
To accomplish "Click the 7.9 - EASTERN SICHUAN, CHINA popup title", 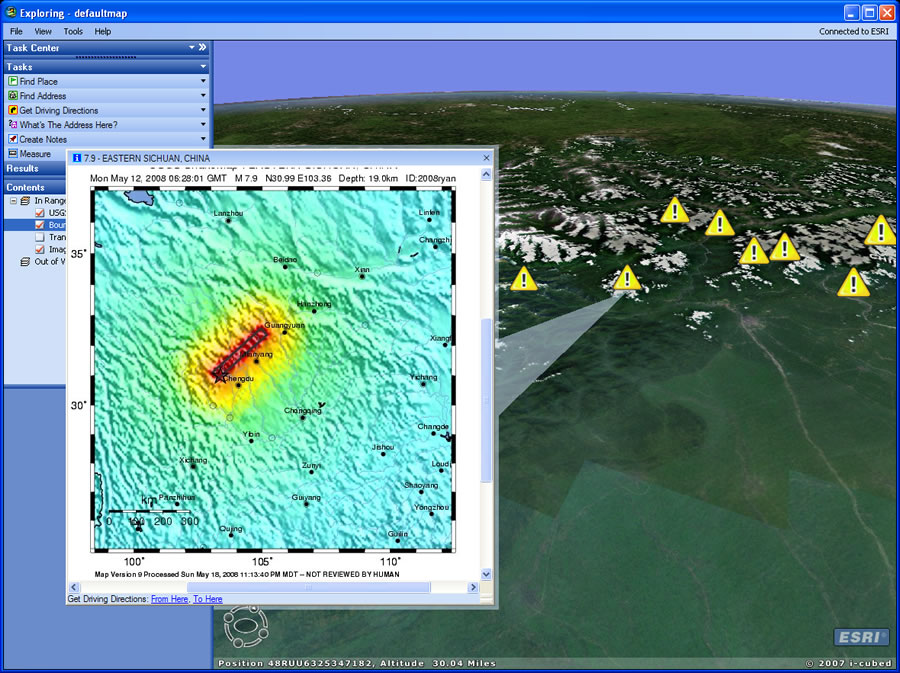I will [147, 158].
